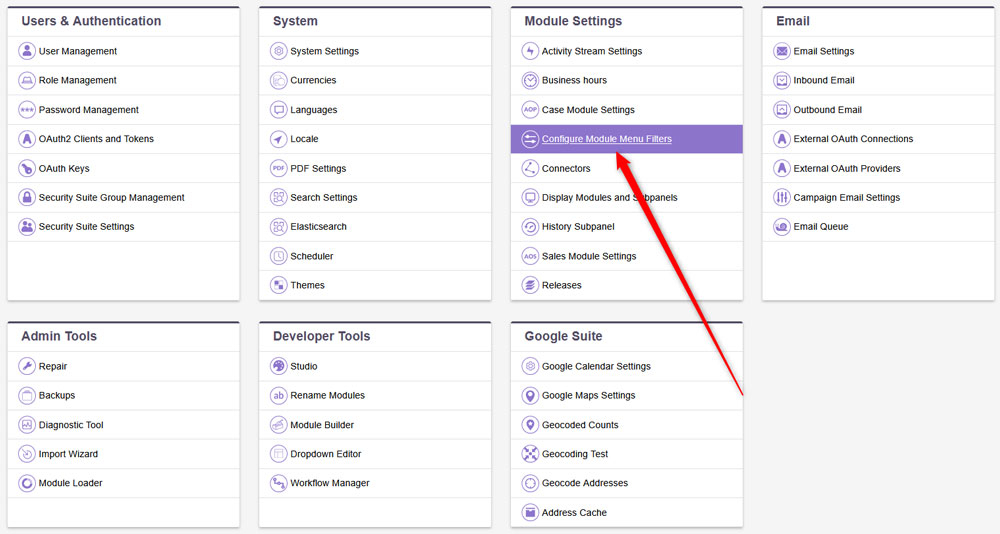Click the Google Maps Settings pin icon
This screenshot has width=1000, height=534.
click(x=530, y=396)
